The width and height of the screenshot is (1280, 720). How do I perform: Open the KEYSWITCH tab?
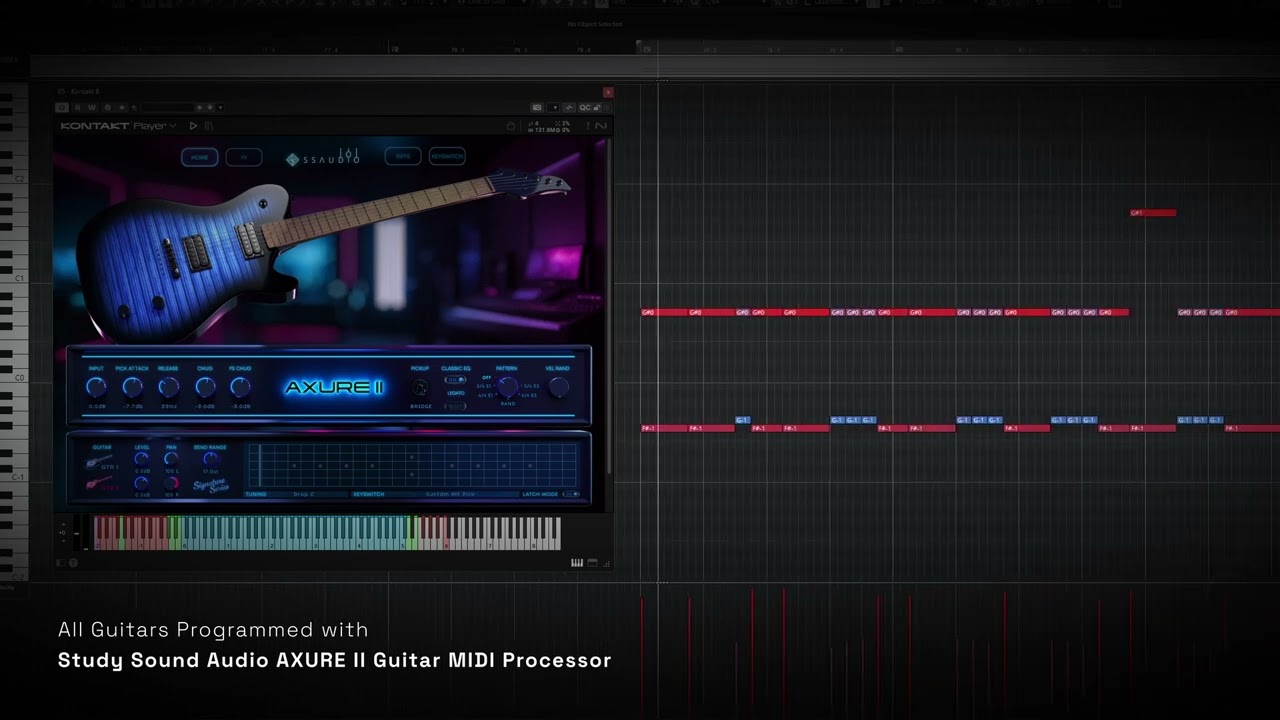click(447, 157)
